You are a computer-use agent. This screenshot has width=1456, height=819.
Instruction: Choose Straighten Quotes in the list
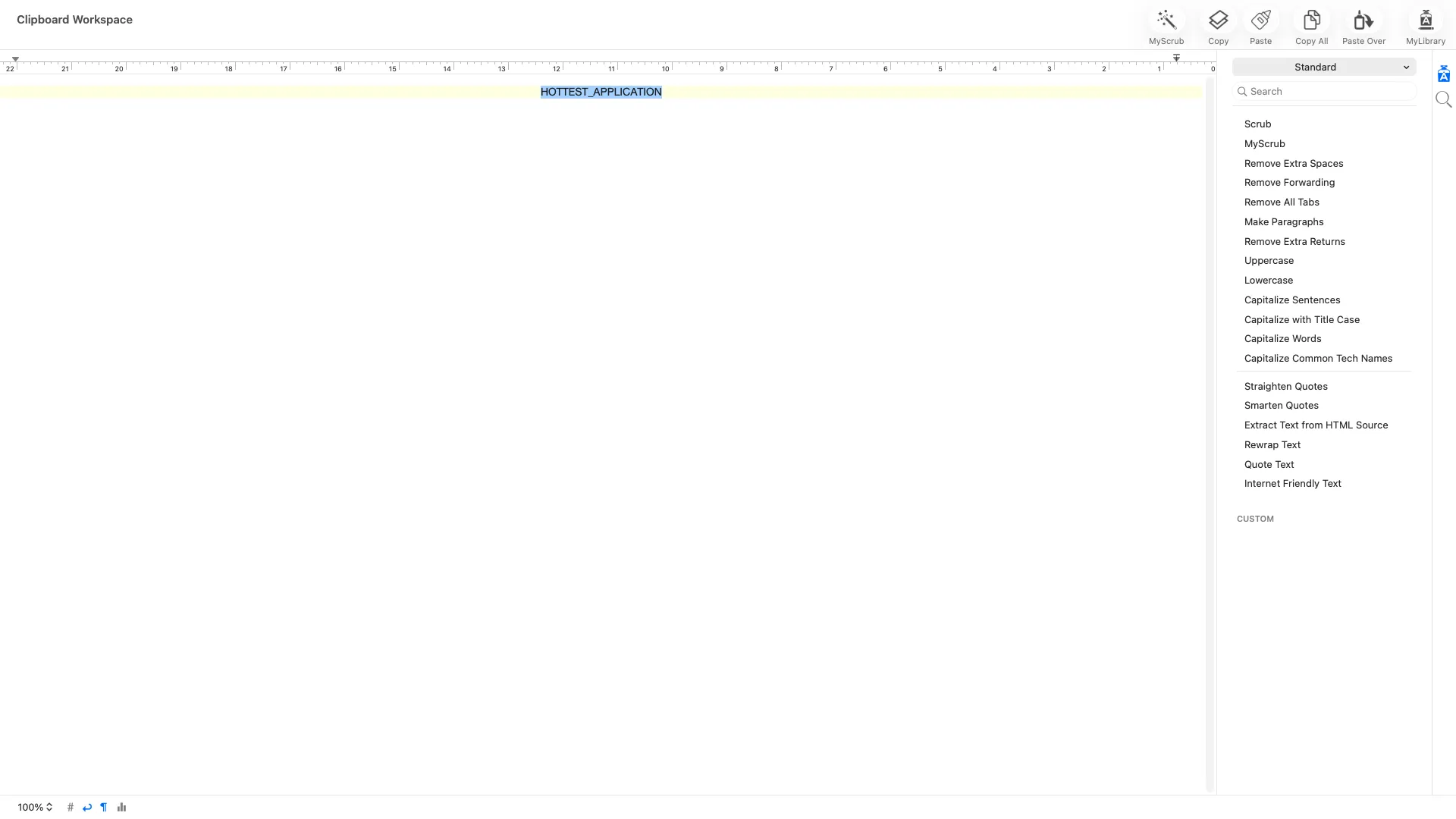click(1285, 387)
